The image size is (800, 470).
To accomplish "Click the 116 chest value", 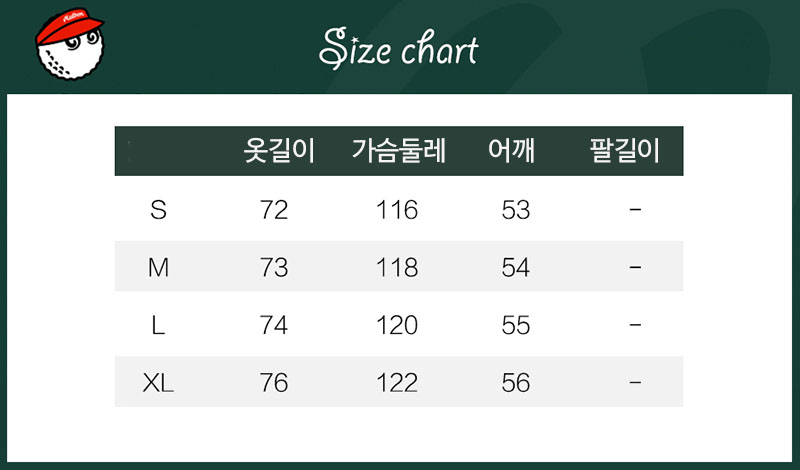I will point(397,210).
